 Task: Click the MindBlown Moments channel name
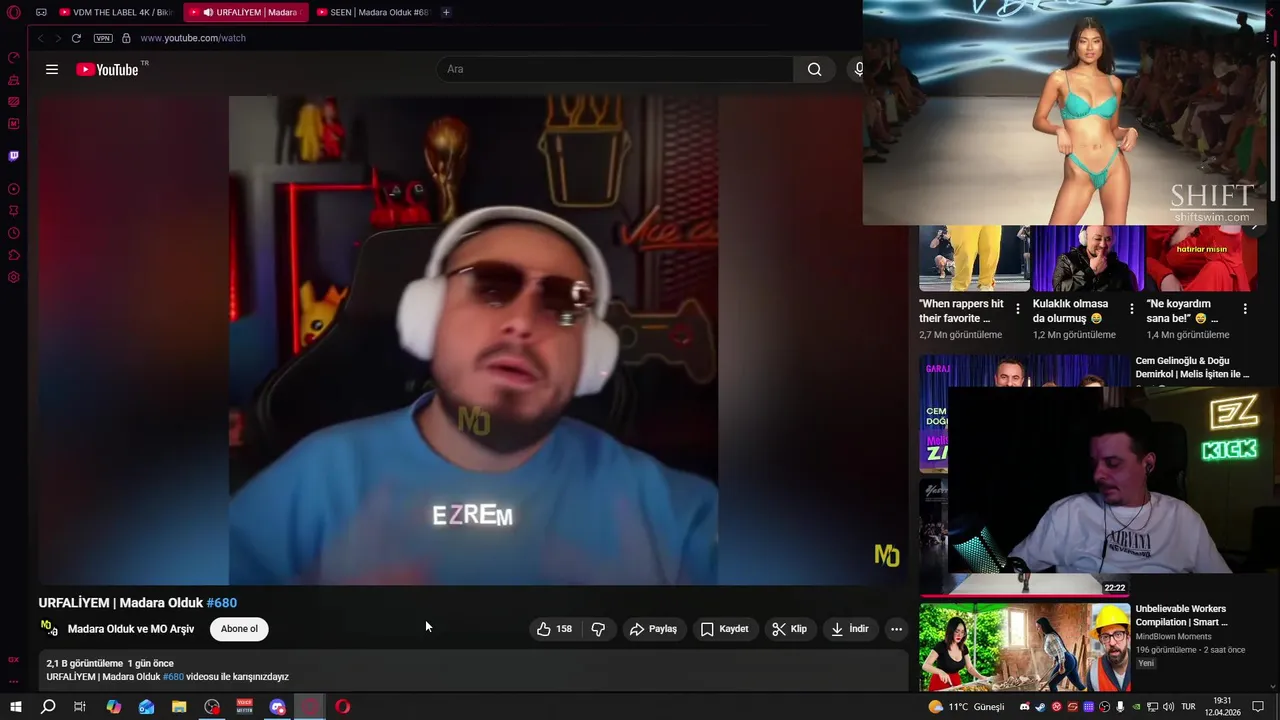pos(1173,636)
